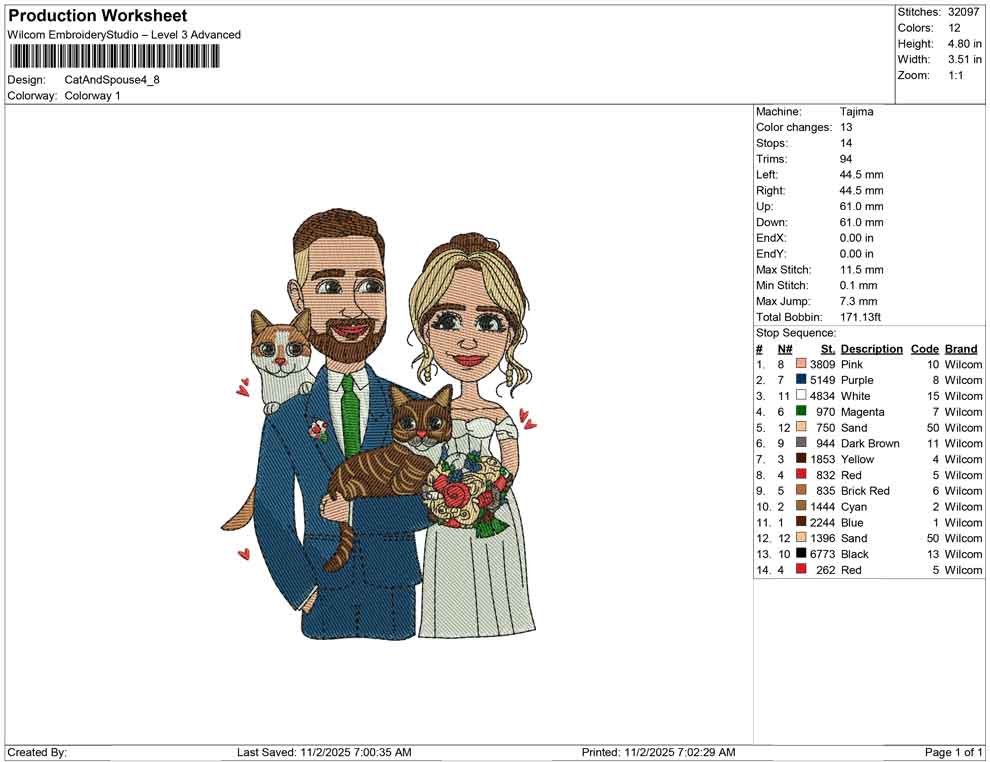The image size is (990, 762).
Task: Select the Tajima machine entry
Action: [x=857, y=111]
